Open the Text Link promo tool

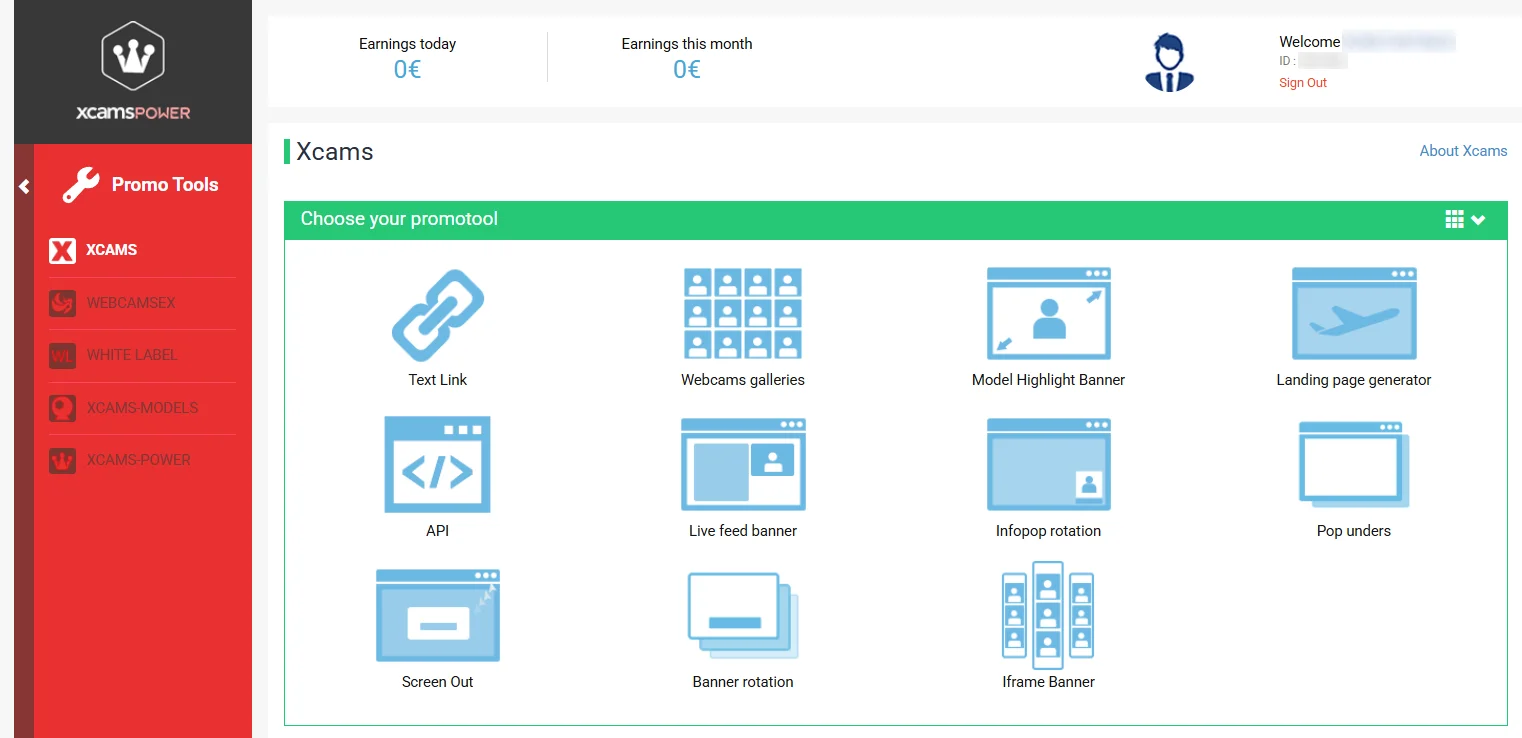[x=437, y=316]
